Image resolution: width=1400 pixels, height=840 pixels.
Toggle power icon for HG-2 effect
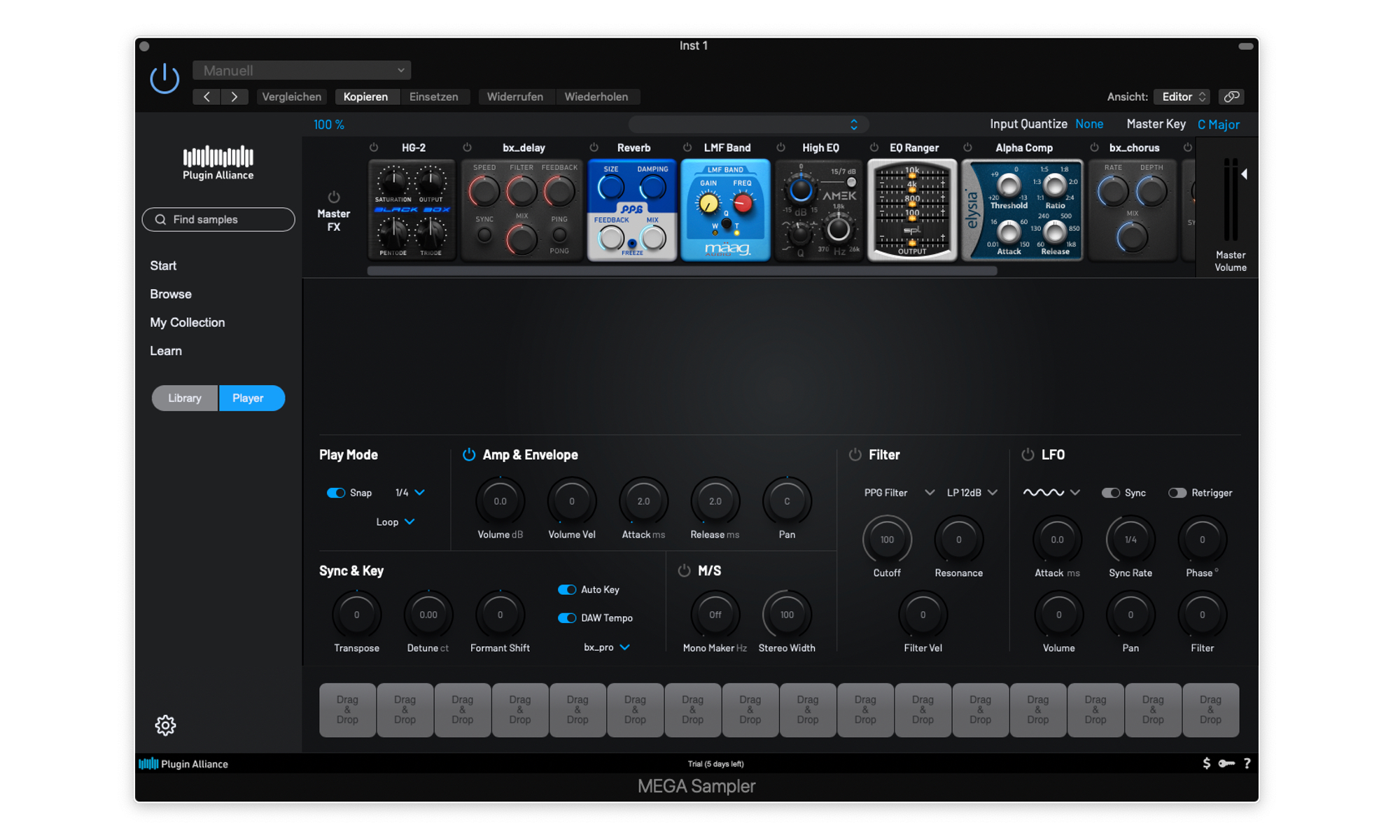374,148
